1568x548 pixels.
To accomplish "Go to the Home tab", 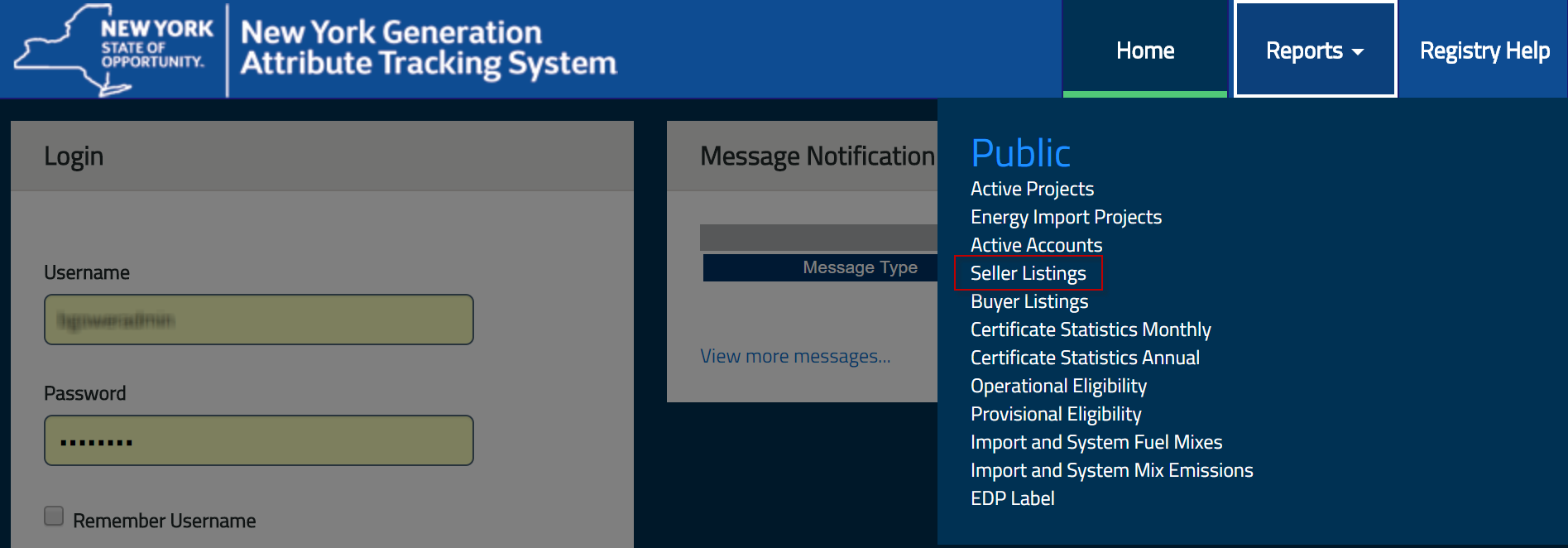I will click(x=1144, y=50).
